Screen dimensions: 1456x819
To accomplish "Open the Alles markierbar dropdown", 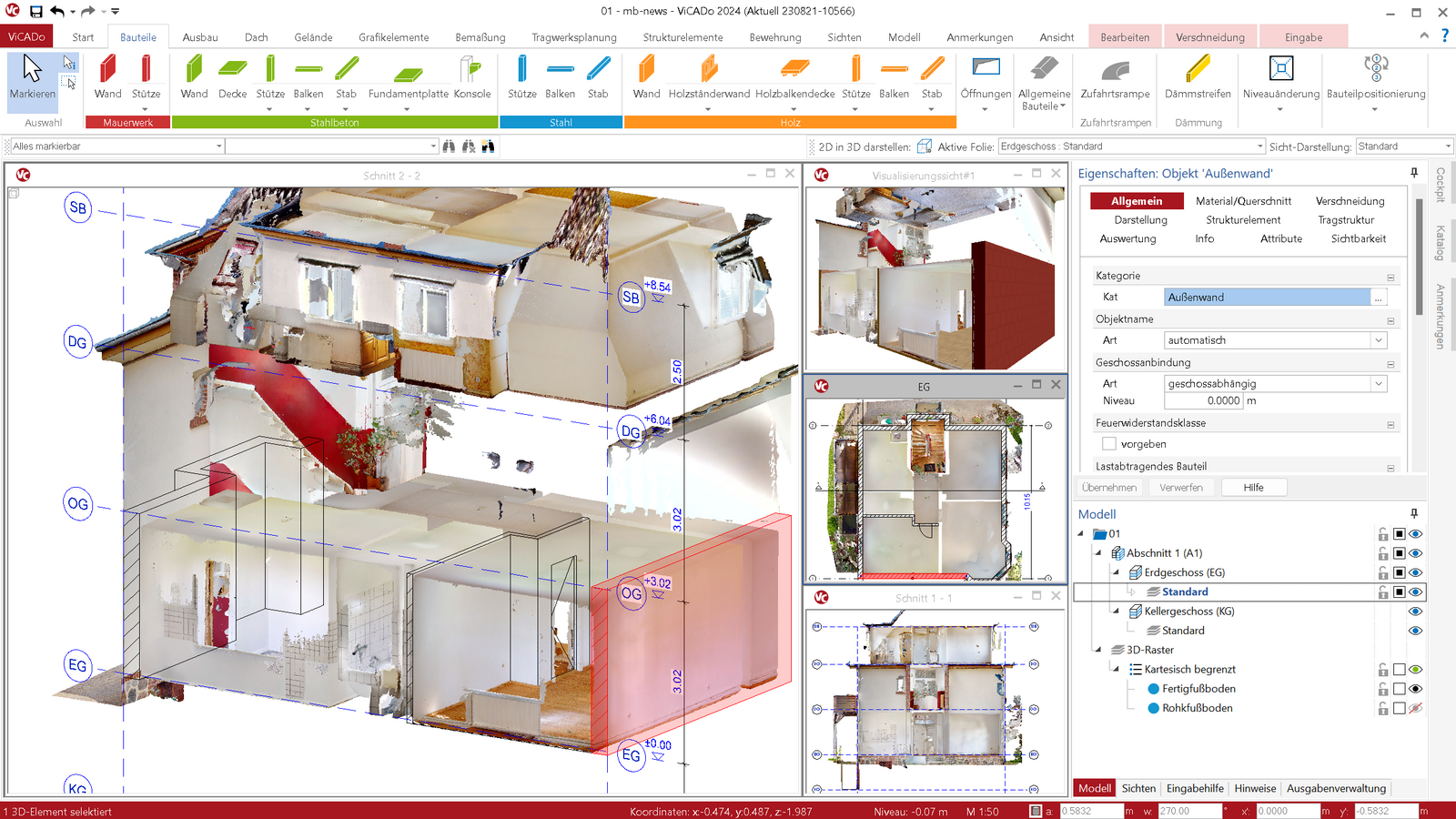I will [219, 147].
